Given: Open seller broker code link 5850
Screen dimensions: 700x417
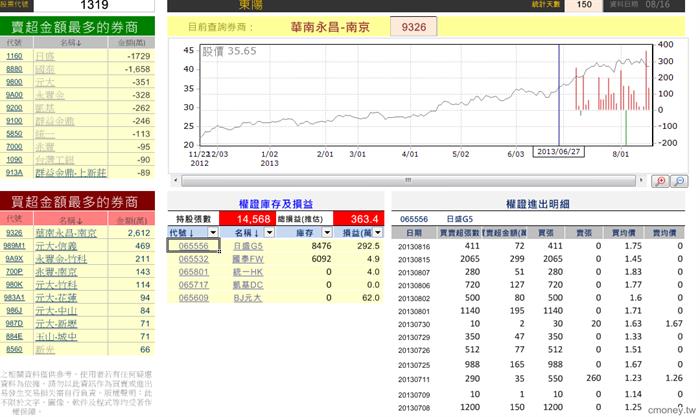Looking at the screenshot, I should point(14,134).
